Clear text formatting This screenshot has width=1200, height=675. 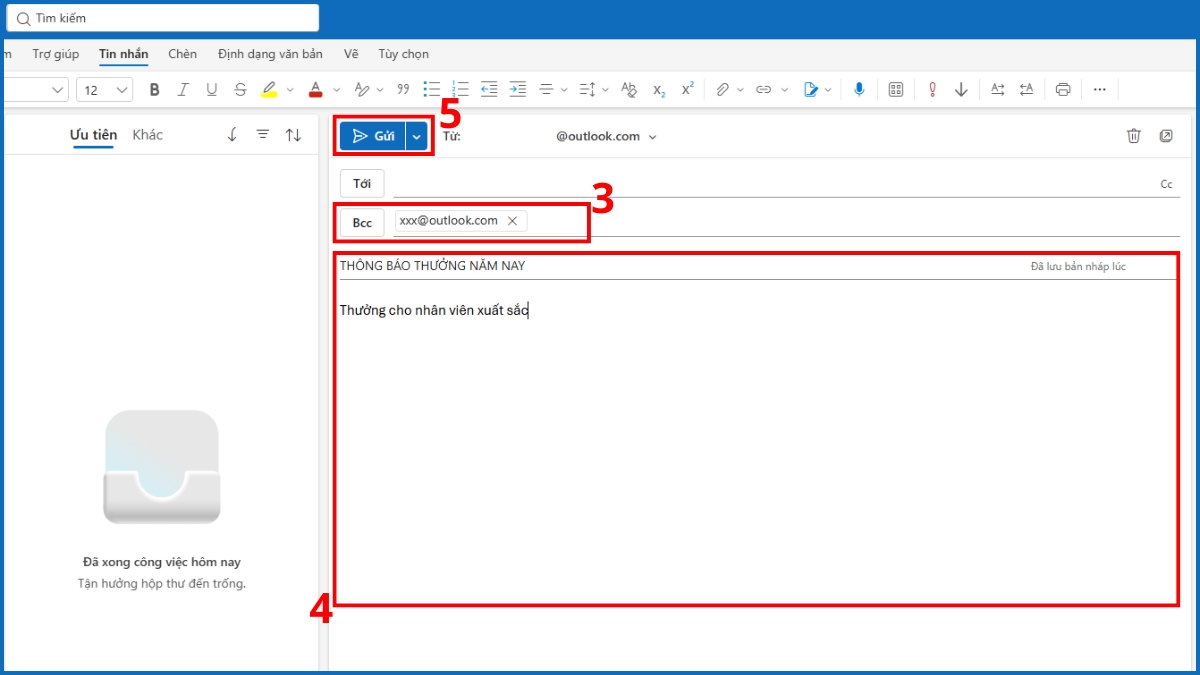pos(629,90)
